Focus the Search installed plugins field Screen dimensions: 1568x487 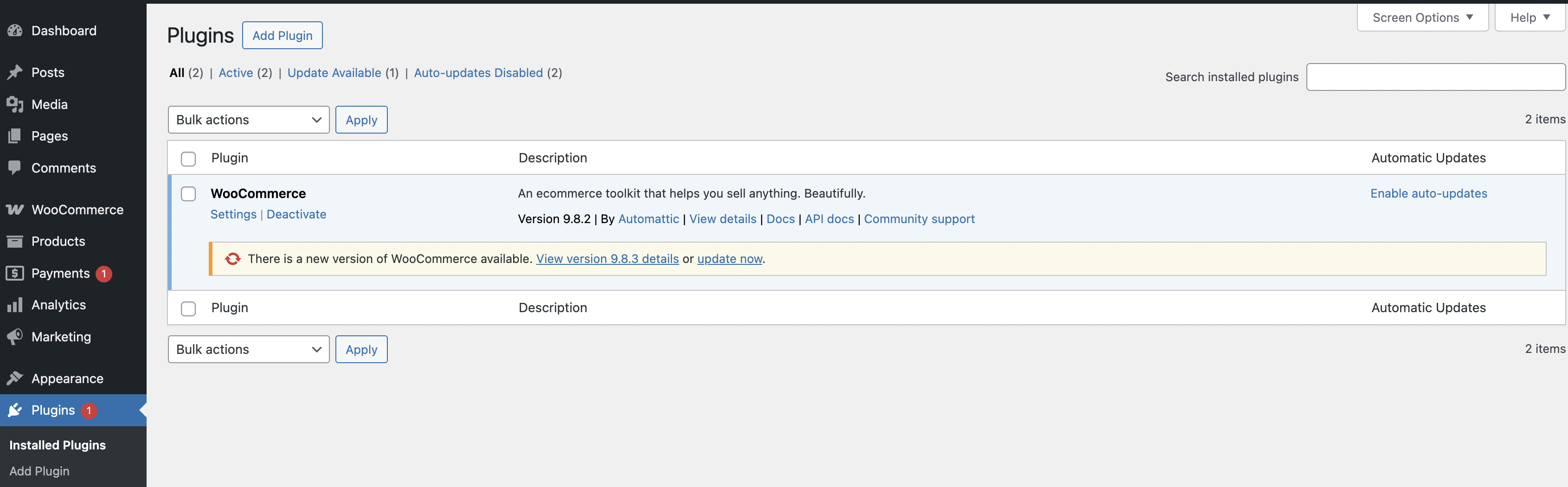(x=1435, y=77)
